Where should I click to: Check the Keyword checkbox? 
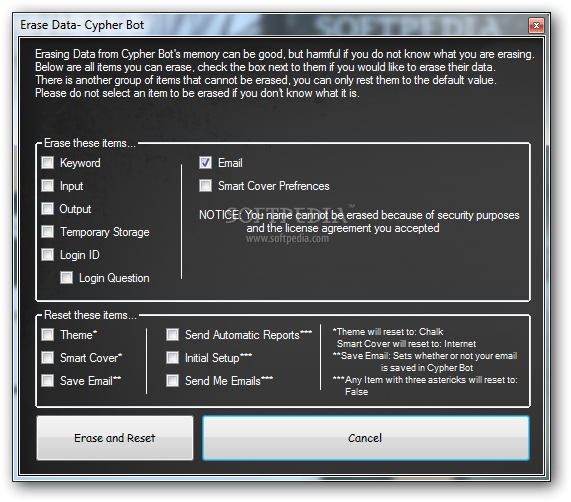(48, 163)
